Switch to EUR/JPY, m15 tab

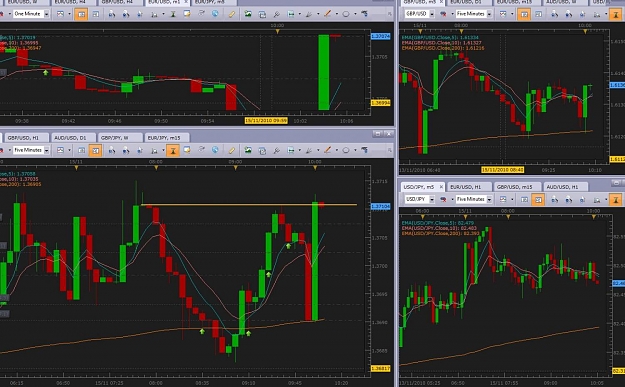click(x=167, y=138)
